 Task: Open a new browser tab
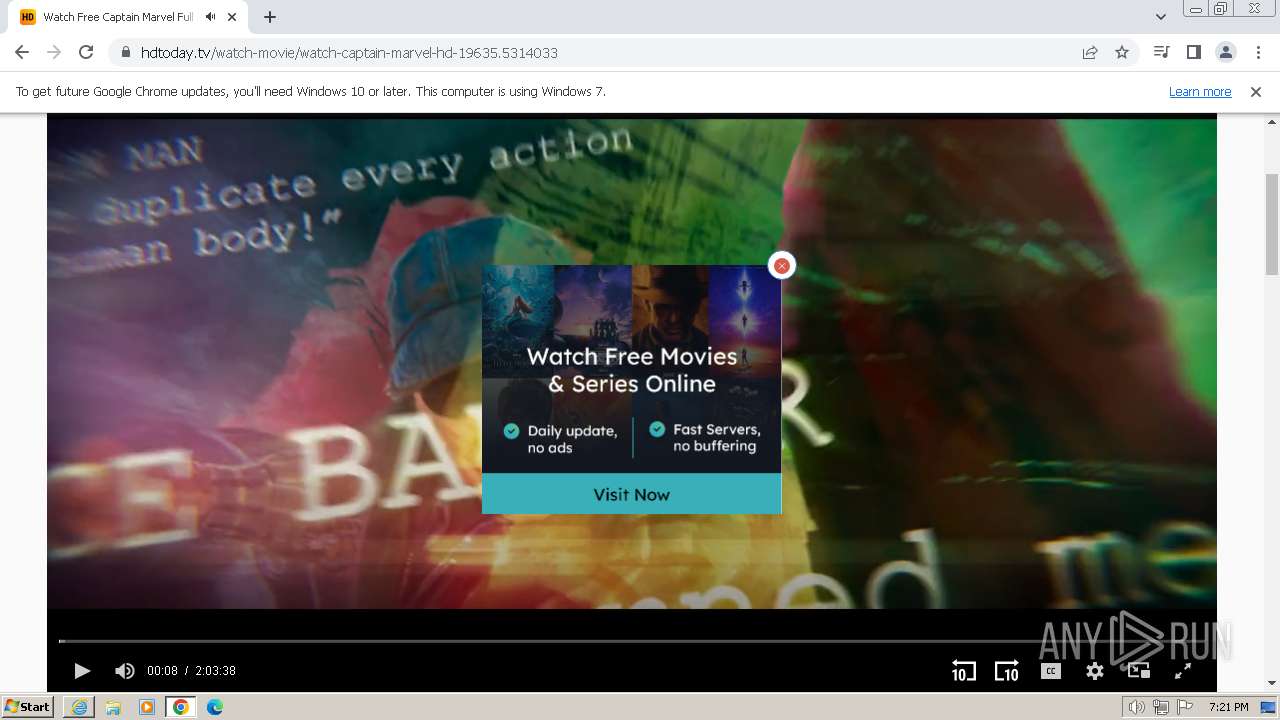[x=270, y=17]
